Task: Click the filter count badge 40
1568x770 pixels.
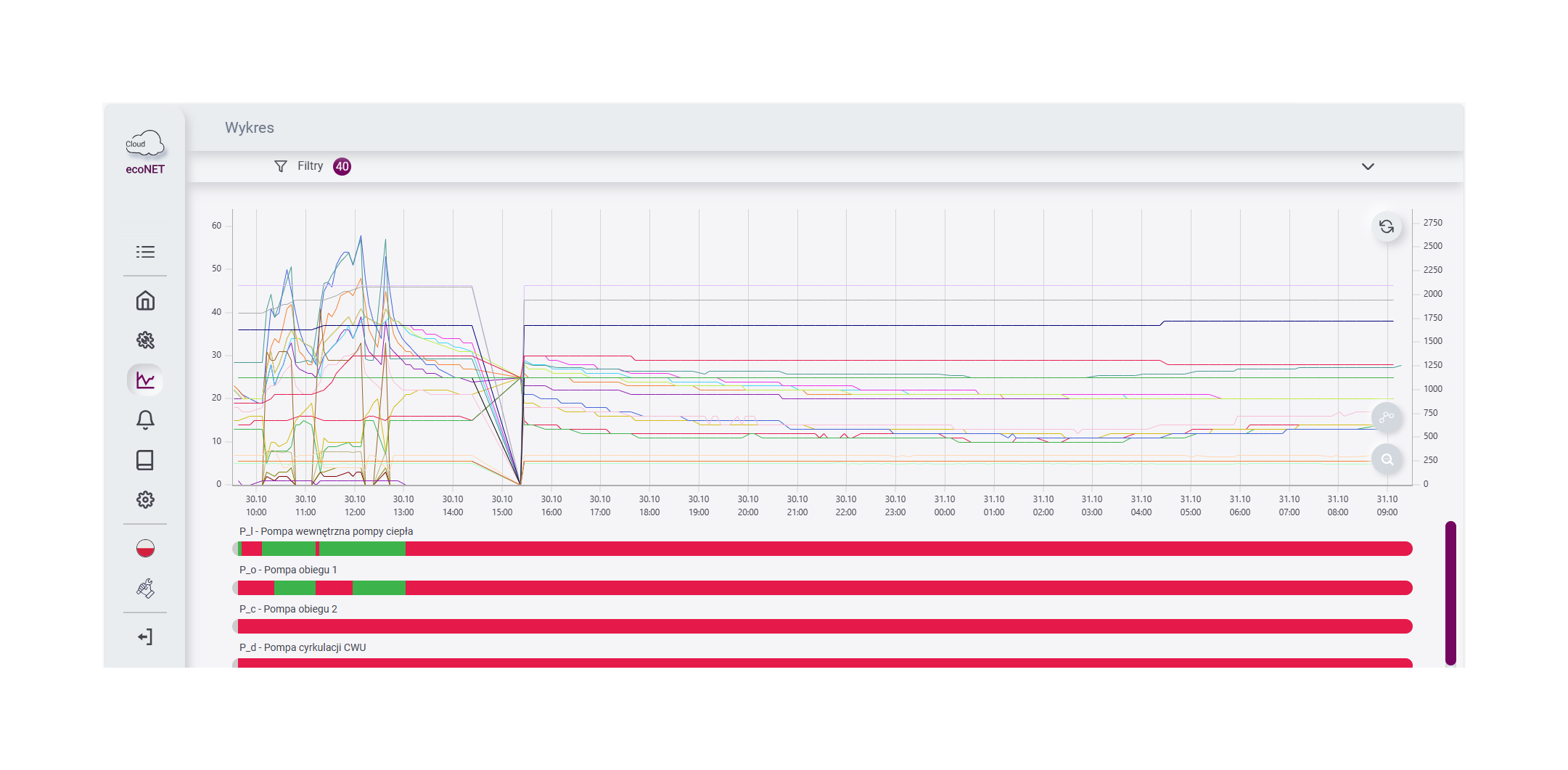Action: tap(342, 166)
